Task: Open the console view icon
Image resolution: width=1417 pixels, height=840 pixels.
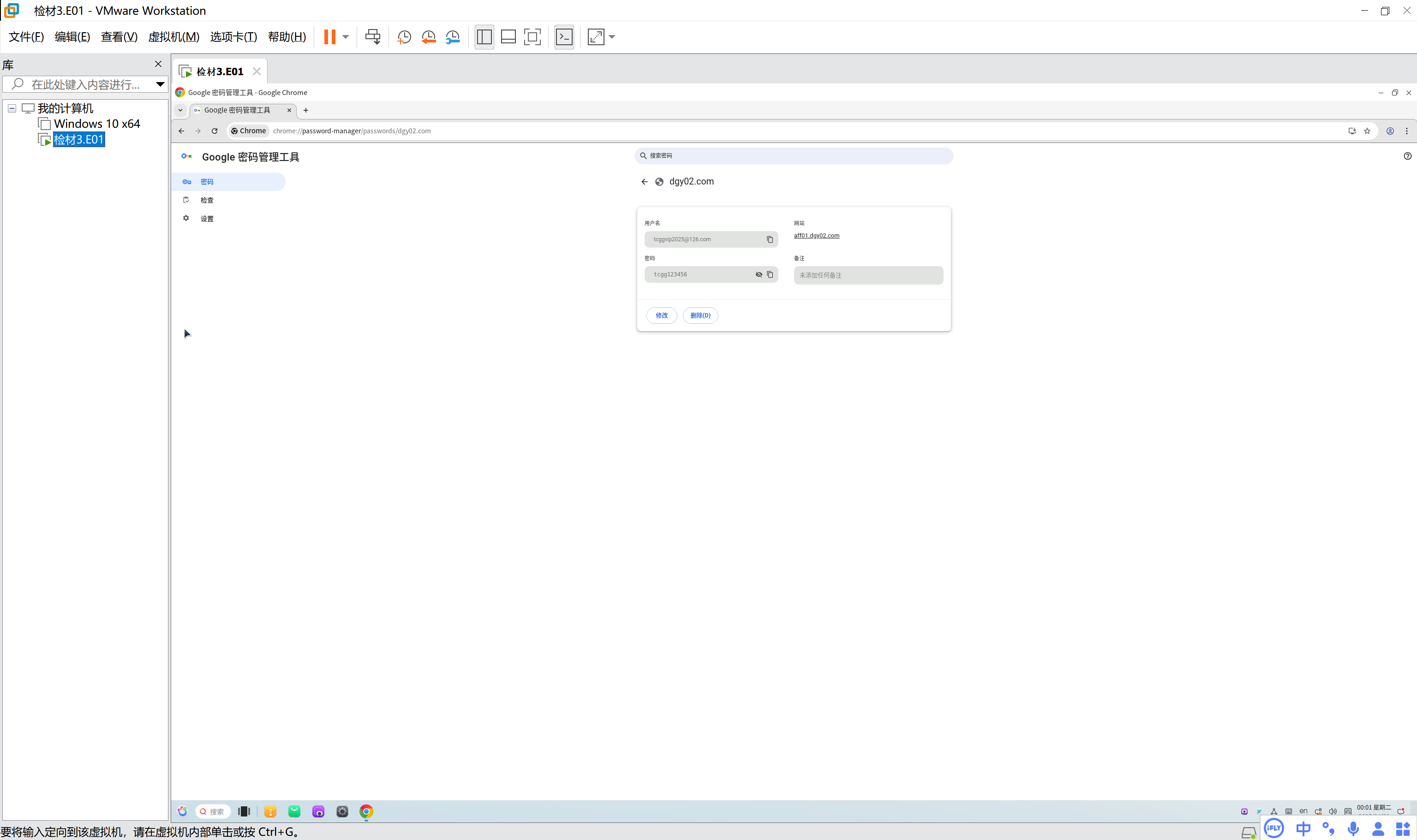Action: click(x=564, y=37)
